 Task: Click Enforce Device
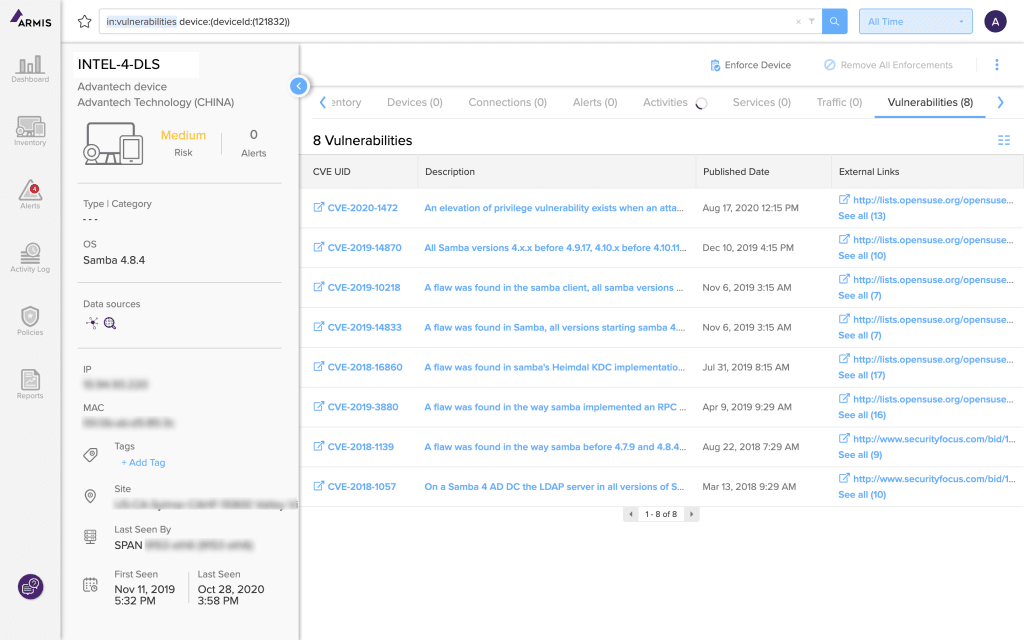pos(750,65)
